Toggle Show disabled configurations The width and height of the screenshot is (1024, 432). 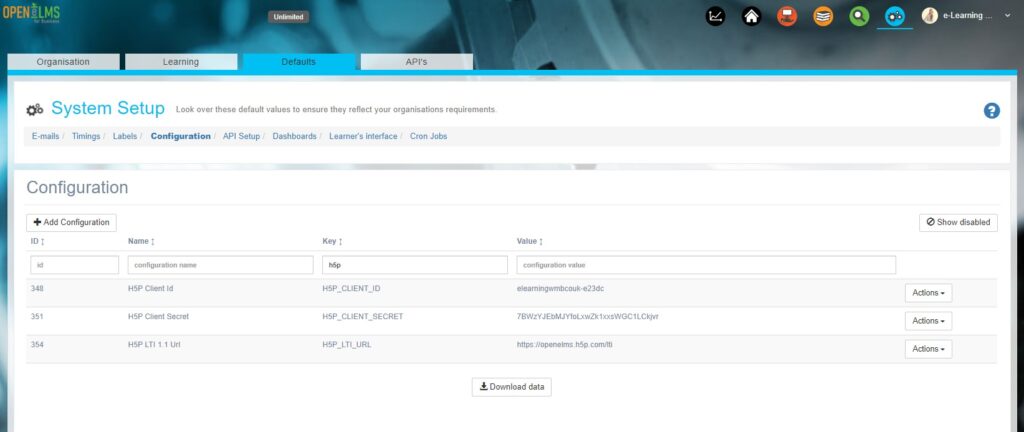point(958,222)
